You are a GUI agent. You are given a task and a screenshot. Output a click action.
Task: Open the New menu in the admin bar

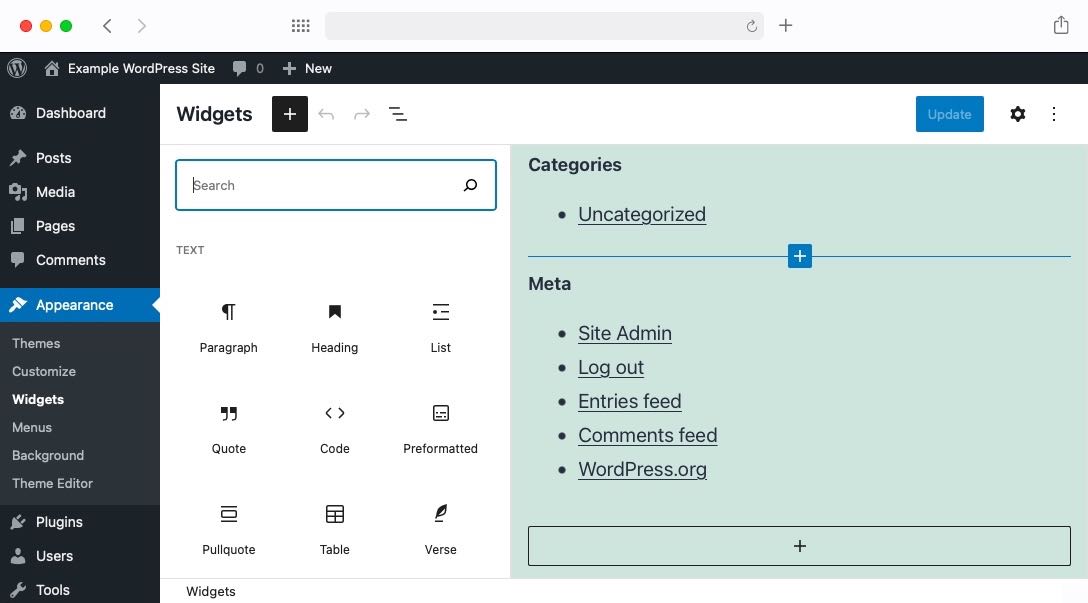pyautogui.click(x=307, y=68)
